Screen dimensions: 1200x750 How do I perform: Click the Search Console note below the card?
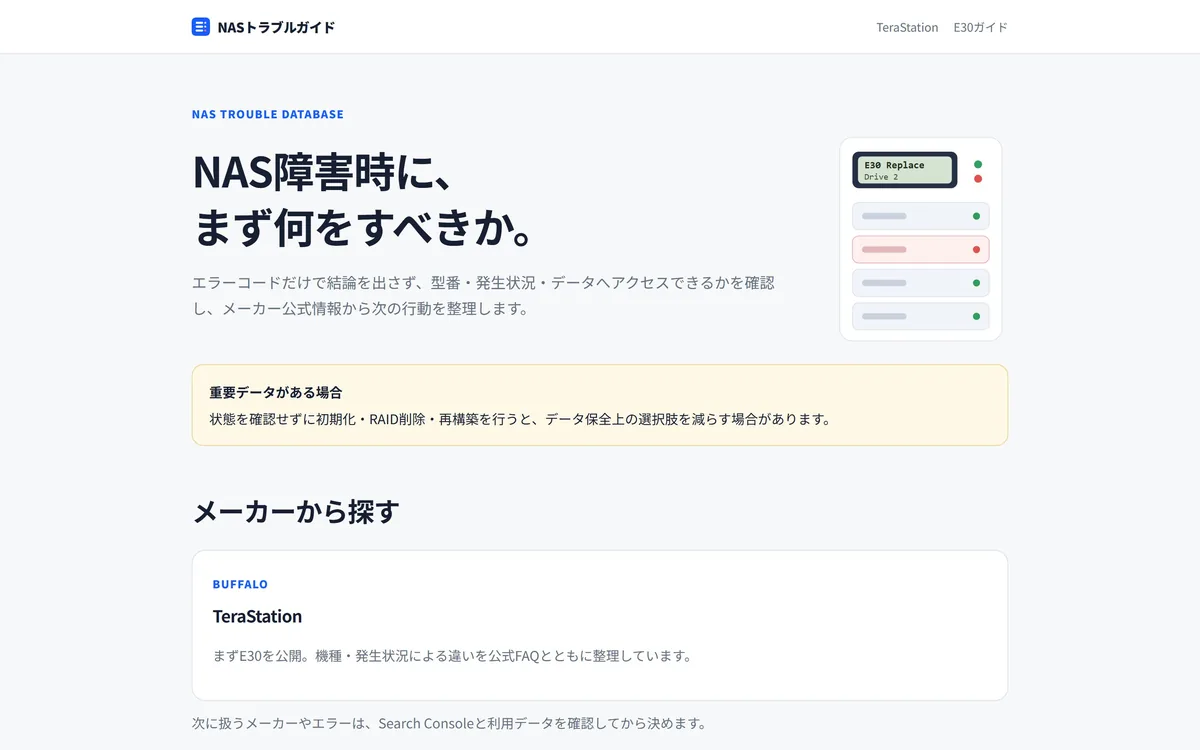click(x=449, y=722)
